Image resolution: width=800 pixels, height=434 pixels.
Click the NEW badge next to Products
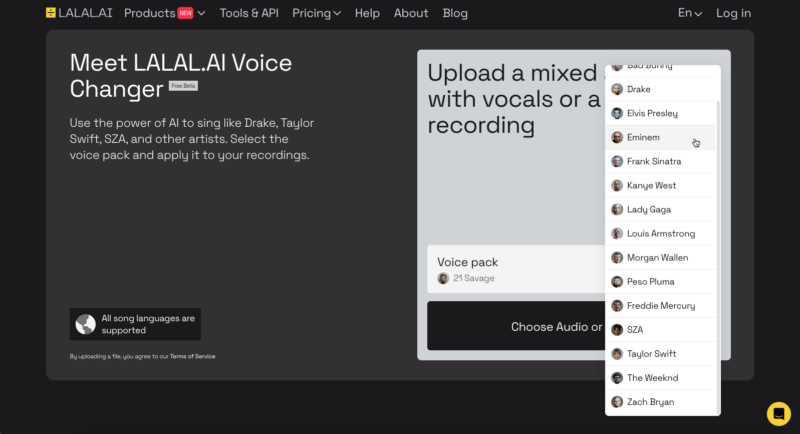[x=185, y=13]
